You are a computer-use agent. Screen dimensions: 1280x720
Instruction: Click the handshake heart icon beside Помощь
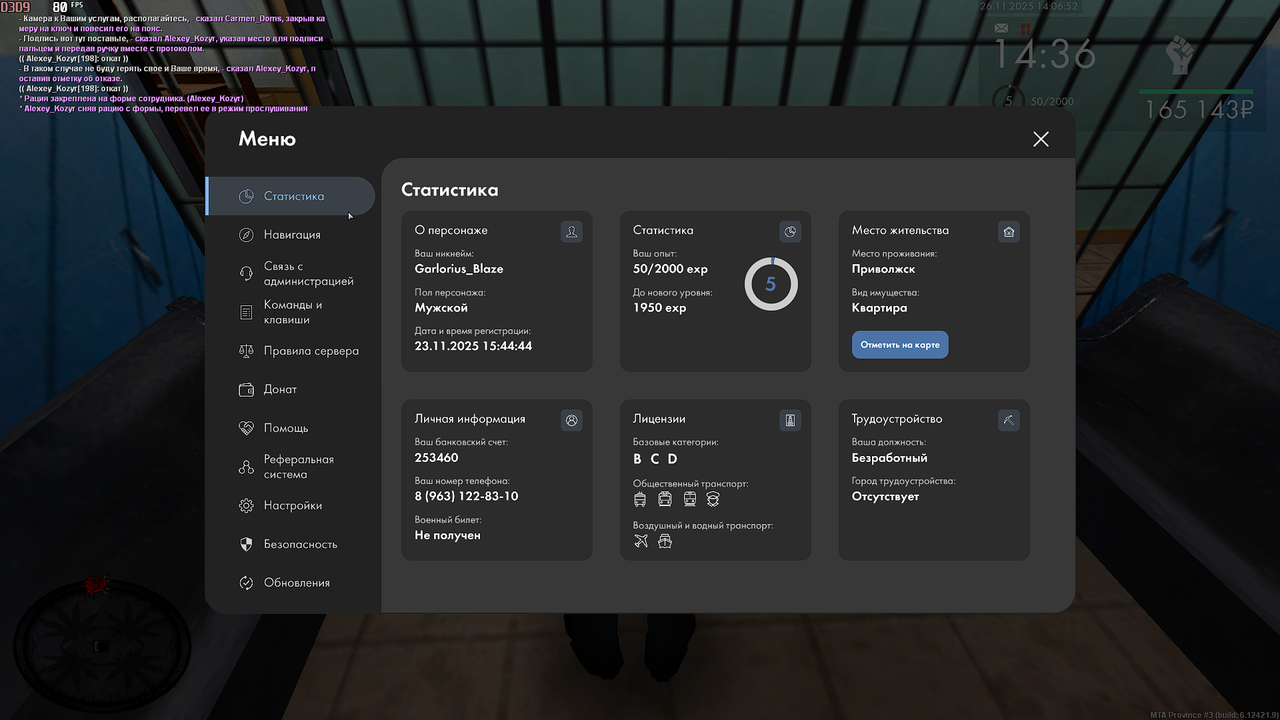[x=246, y=428]
